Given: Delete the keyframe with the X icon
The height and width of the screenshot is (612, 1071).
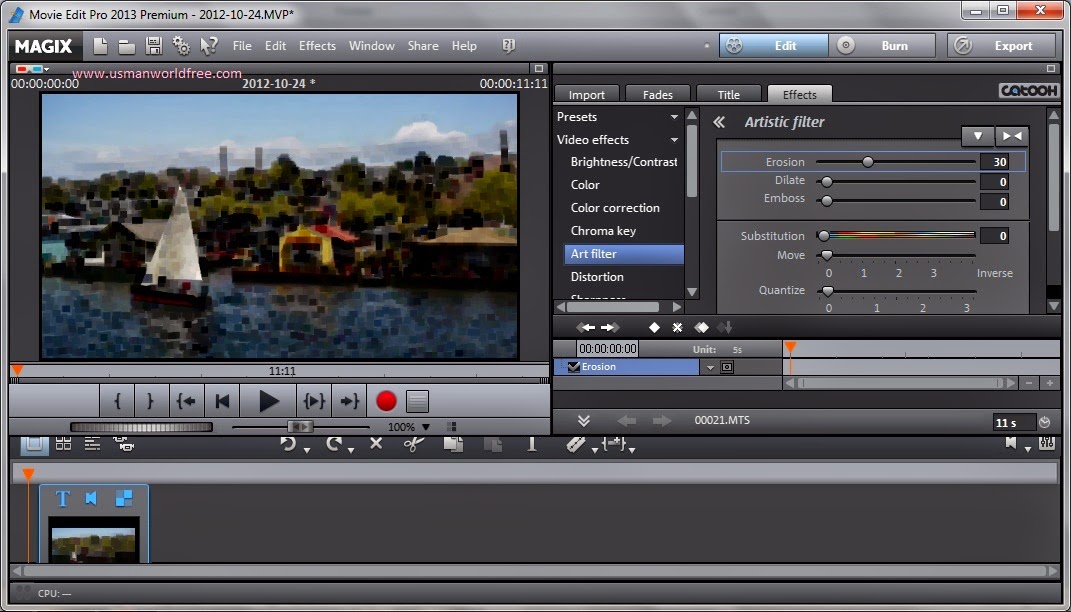Looking at the screenshot, I should coord(677,328).
